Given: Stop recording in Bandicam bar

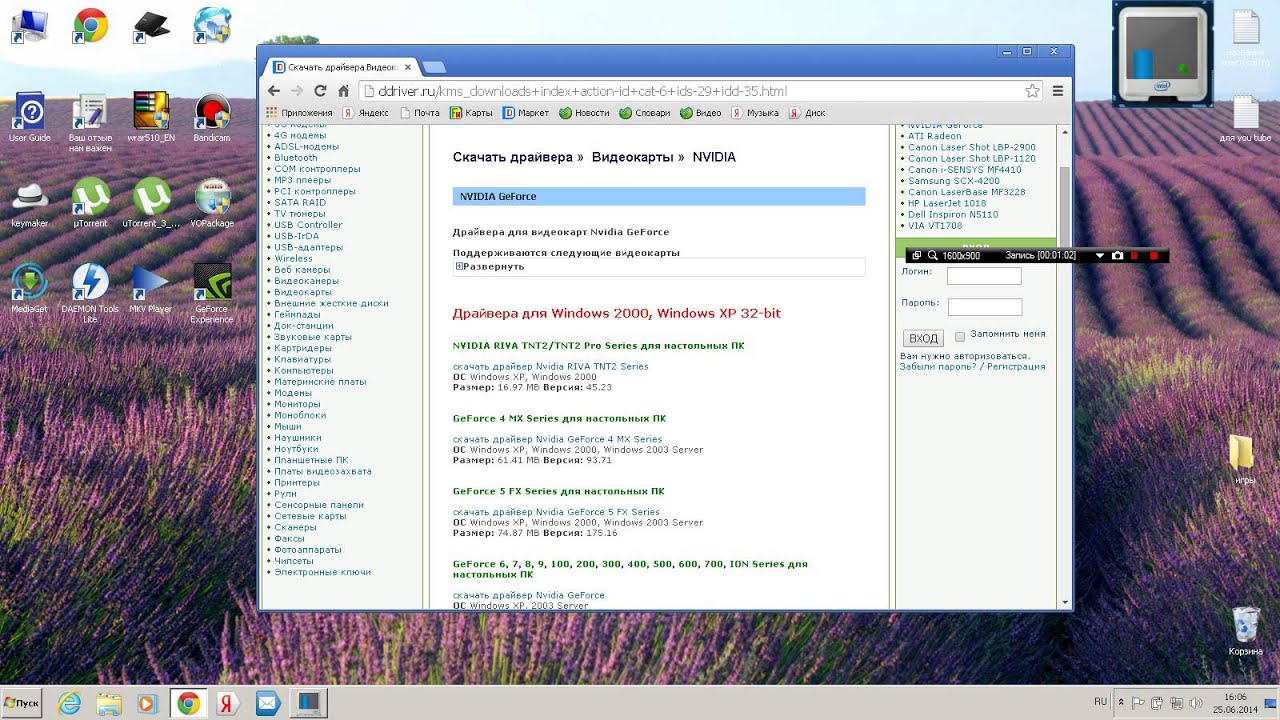Looking at the screenshot, I should (1153, 256).
